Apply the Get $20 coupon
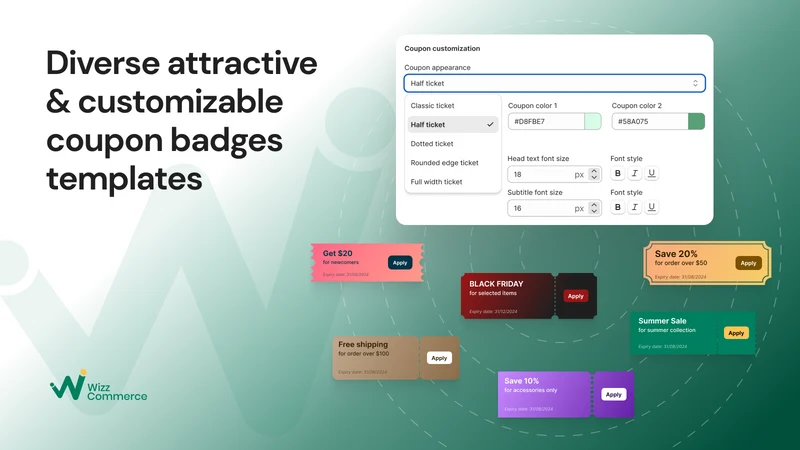The height and width of the screenshot is (450, 800). tap(400, 263)
